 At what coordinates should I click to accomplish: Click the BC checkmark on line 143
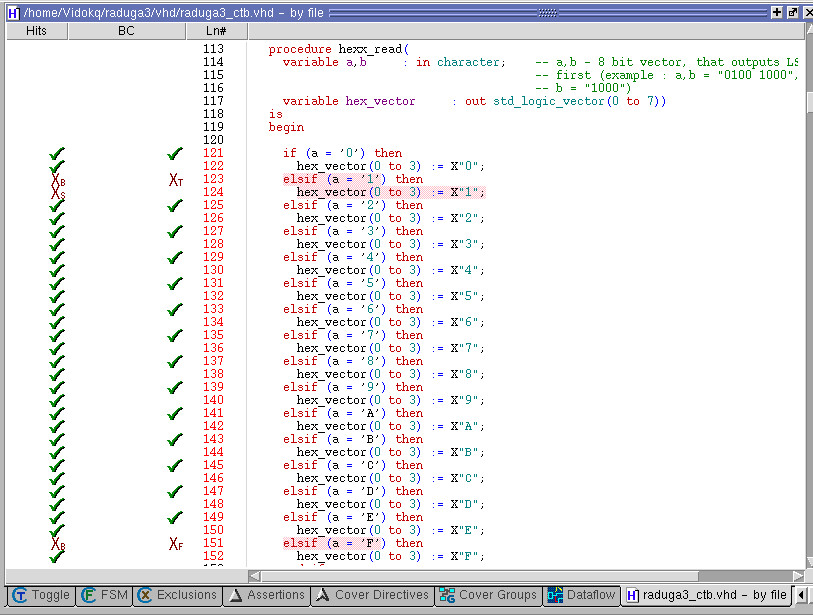coord(175,439)
